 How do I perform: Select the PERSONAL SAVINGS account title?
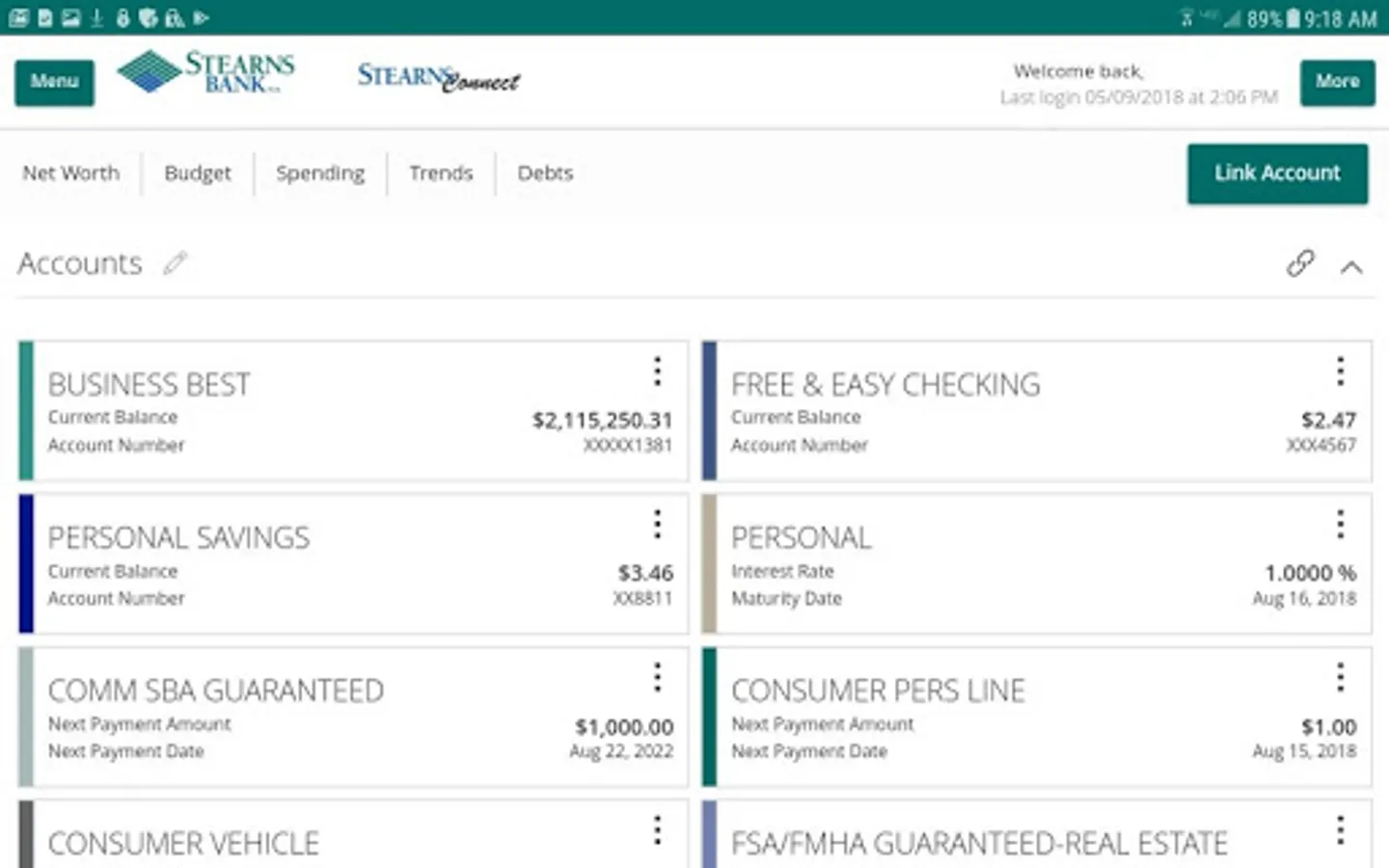(178, 537)
